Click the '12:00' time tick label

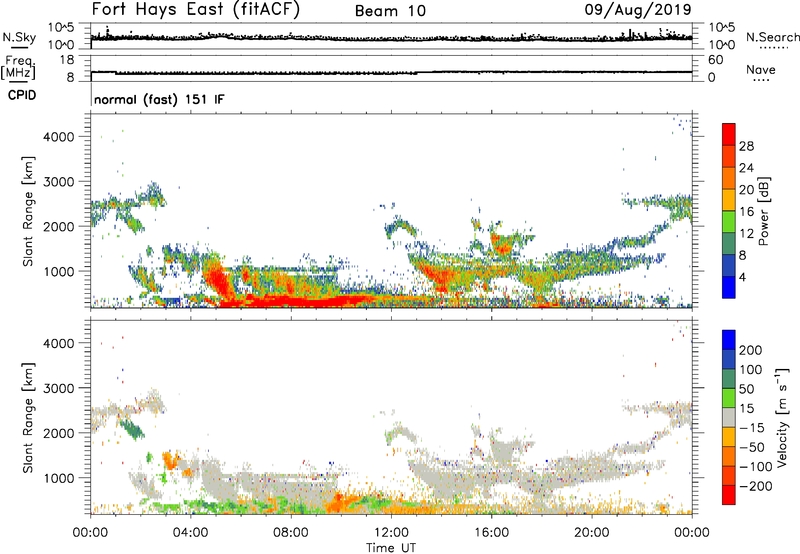[x=391, y=533]
